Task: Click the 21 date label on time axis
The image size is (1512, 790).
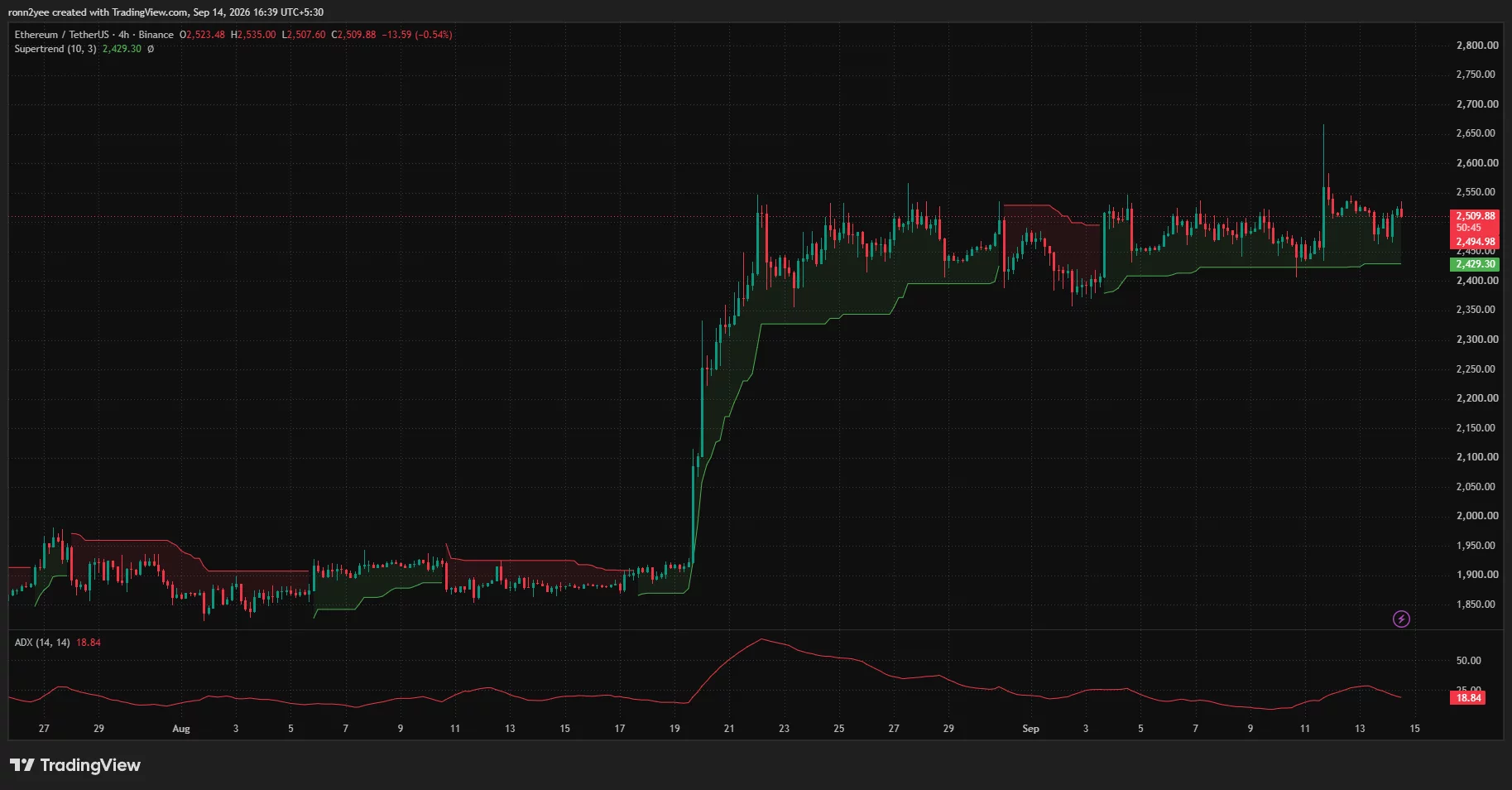Action: click(729, 729)
